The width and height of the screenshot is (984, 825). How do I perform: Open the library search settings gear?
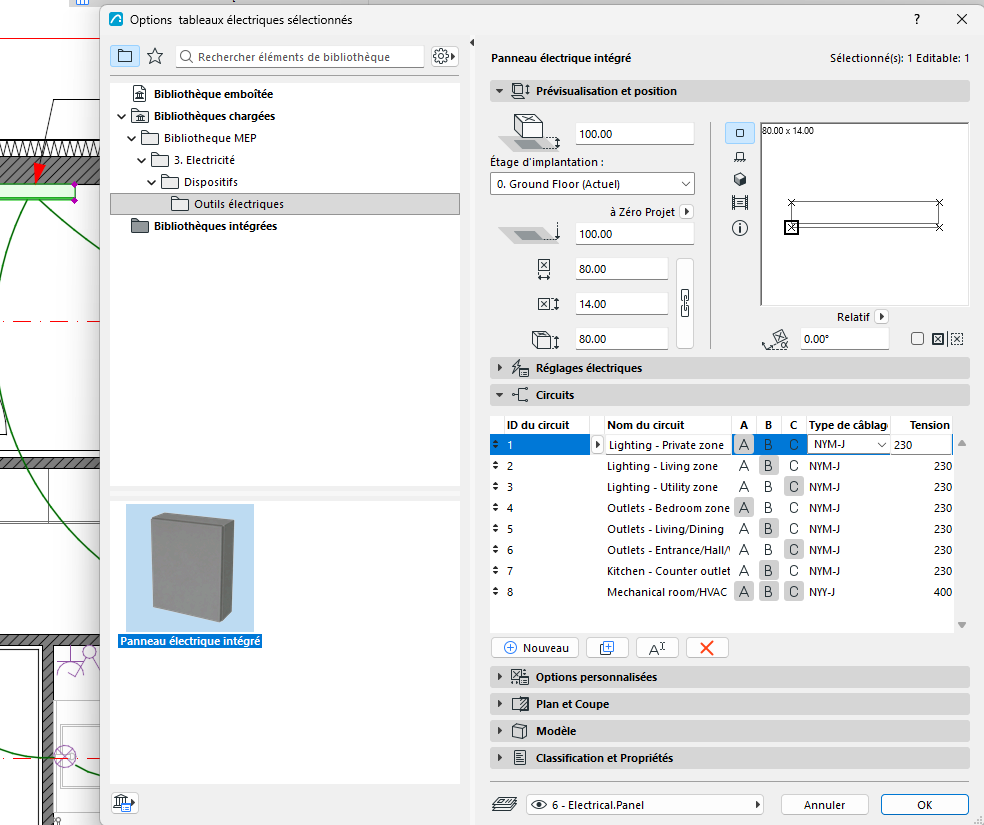[444, 56]
